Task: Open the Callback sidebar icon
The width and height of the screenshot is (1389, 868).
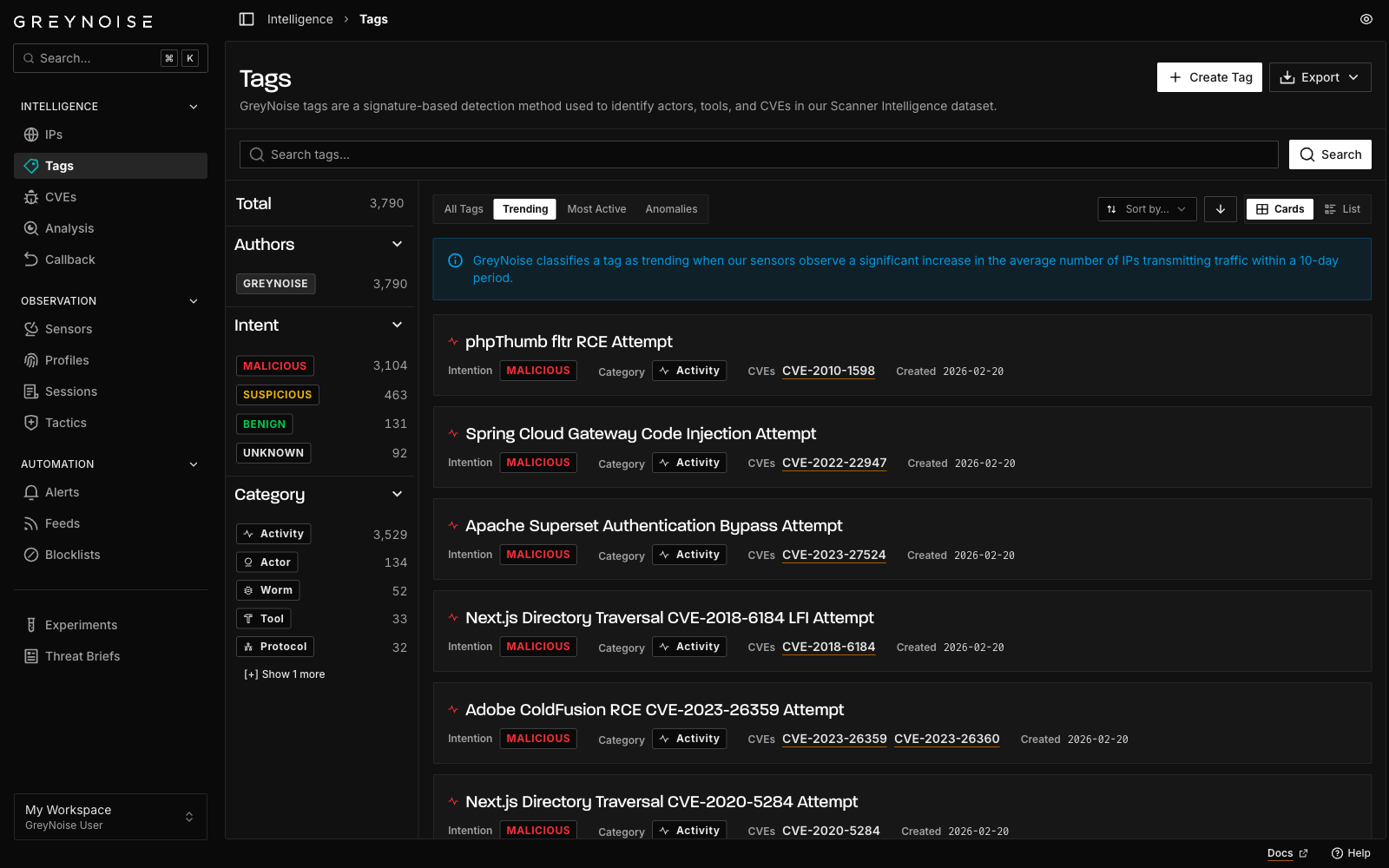Action: (x=31, y=260)
